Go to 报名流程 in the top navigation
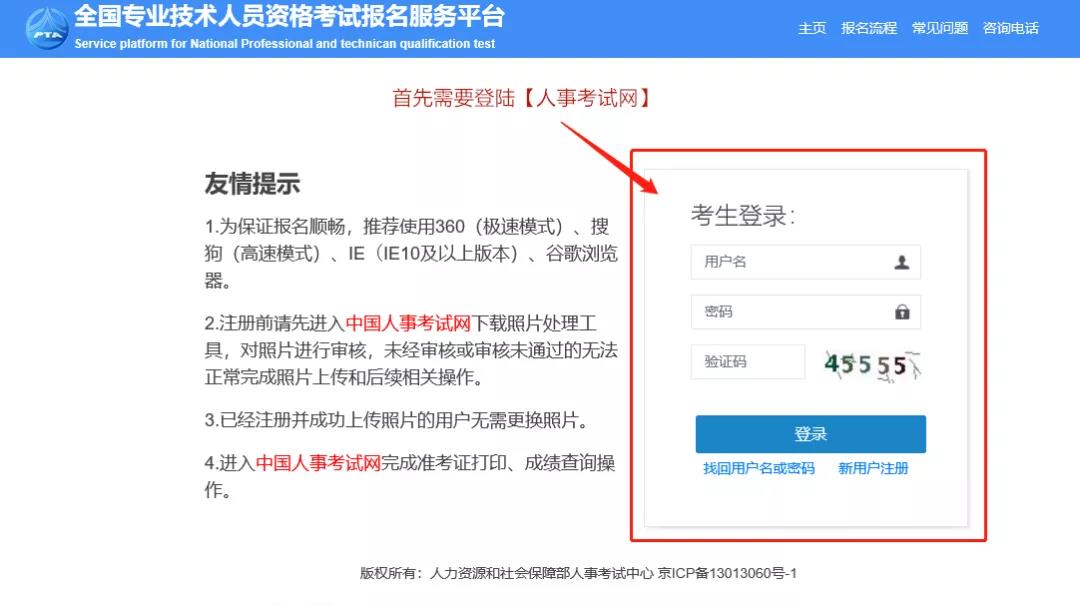1080x606 pixels. click(869, 28)
